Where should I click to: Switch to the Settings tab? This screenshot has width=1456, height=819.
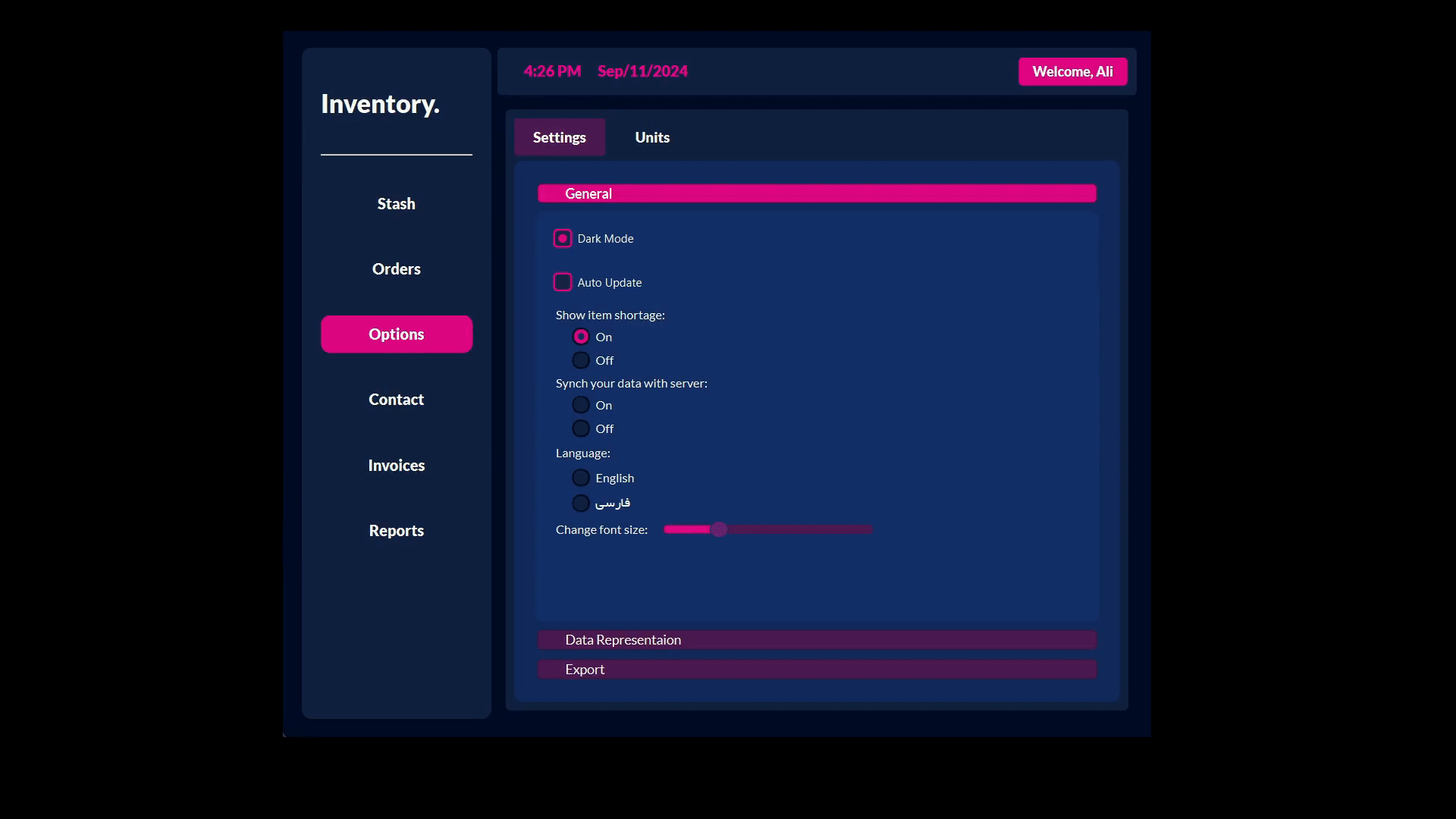[560, 137]
